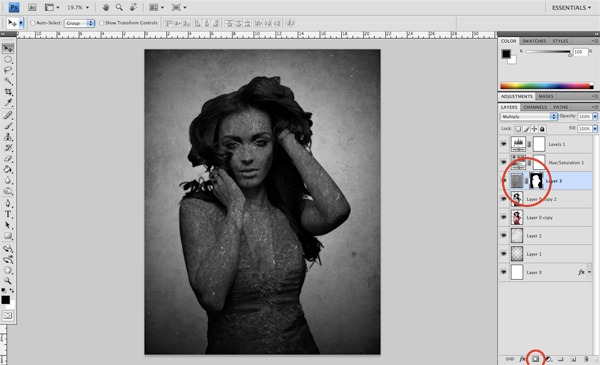Screen dimensions: 600x365
Task: Select the Elliptical Marquee tool
Action: pyautogui.click(x=8, y=60)
